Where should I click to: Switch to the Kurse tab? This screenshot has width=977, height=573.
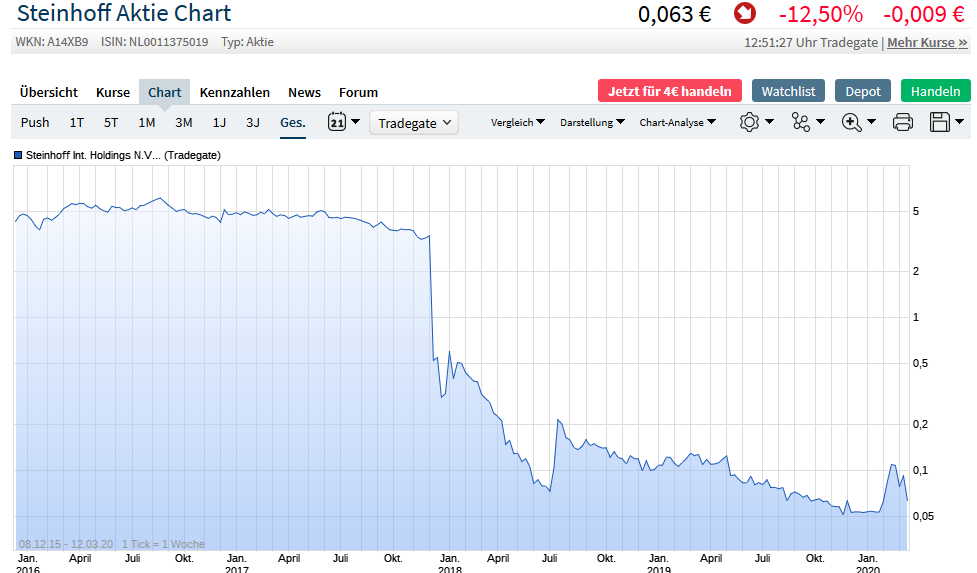pyautogui.click(x=113, y=92)
